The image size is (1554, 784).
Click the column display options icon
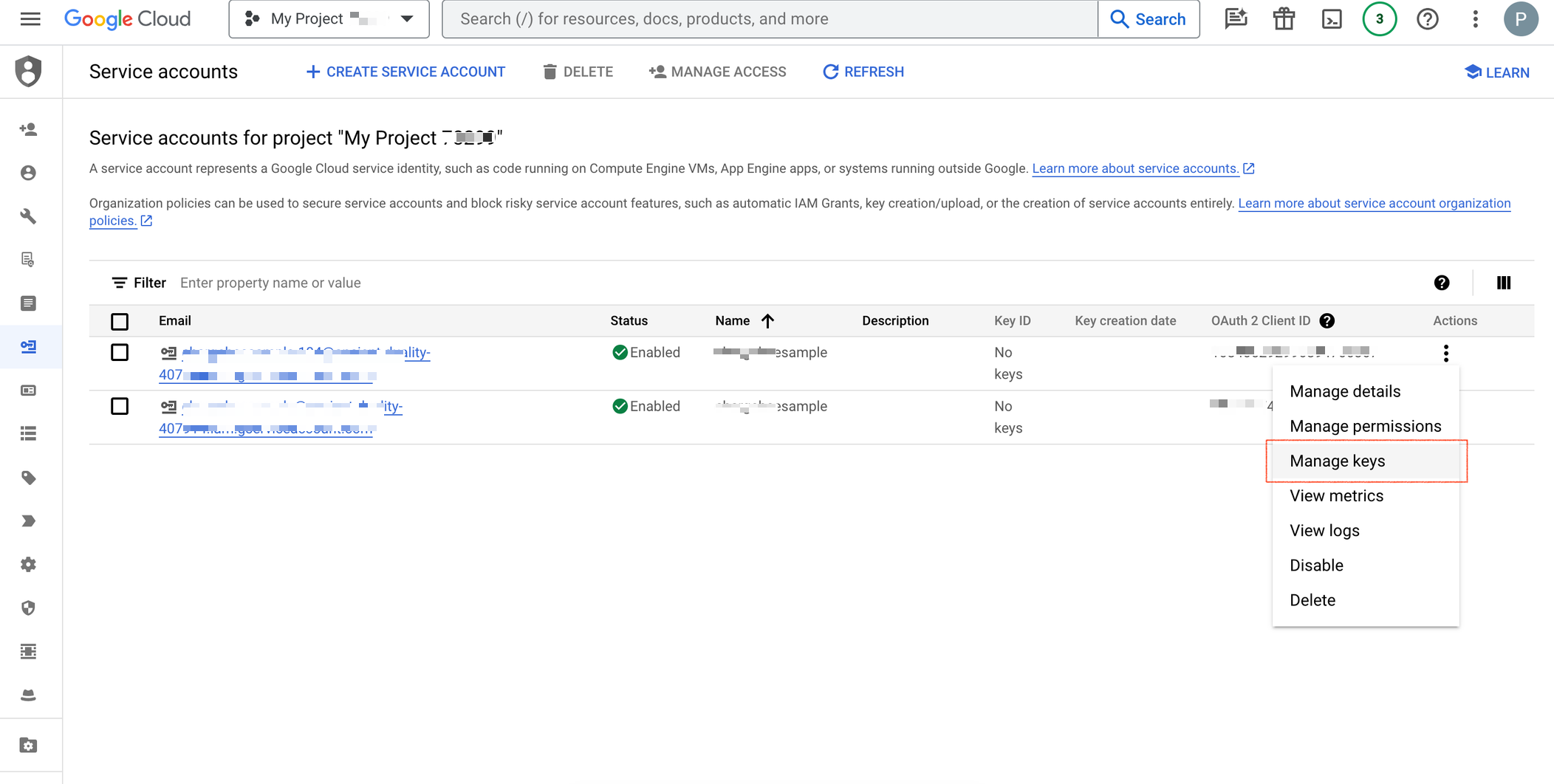[1503, 283]
